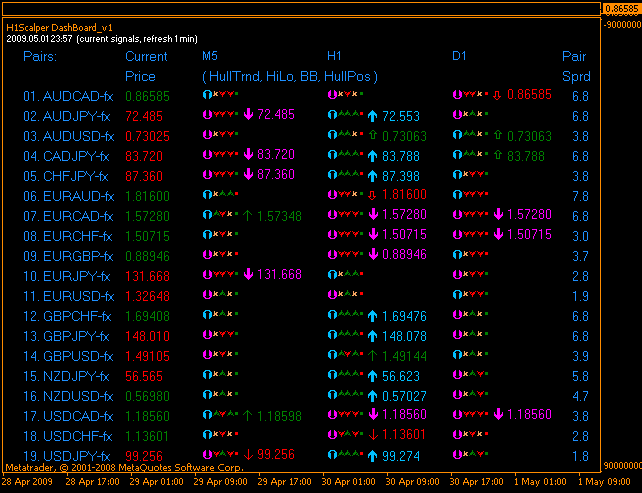642x493 pixels.
Task: Select the 09. EURGBP-fx pair label
Action: point(68,256)
